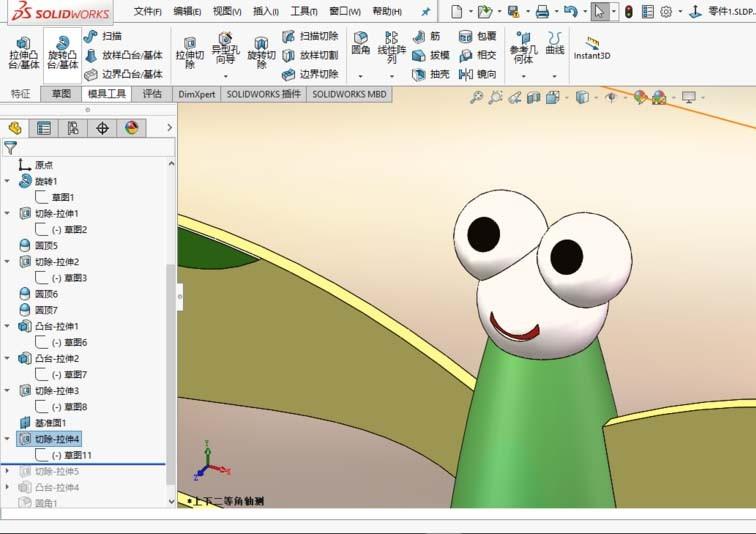Select the 拔模 draft tool
756x534 pixels.
pyautogui.click(x=431, y=55)
